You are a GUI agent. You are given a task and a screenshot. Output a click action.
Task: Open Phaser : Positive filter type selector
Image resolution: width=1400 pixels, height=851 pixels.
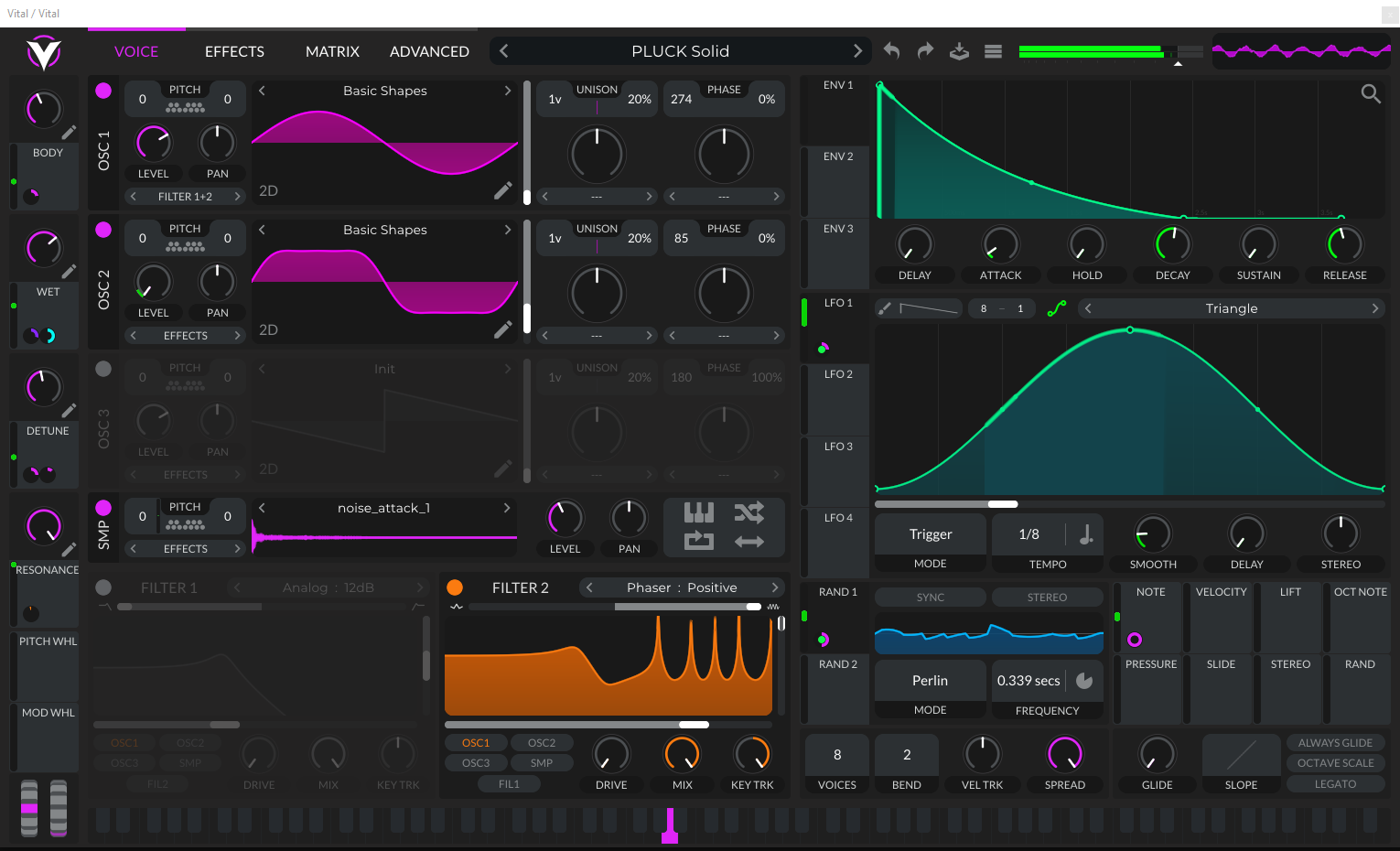[x=681, y=587]
